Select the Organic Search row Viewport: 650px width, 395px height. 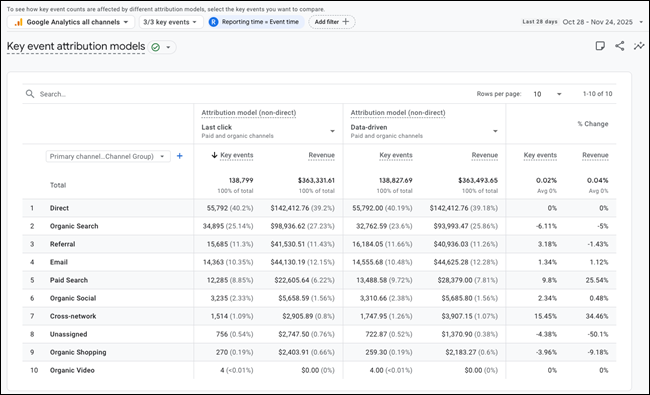tap(319, 226)
